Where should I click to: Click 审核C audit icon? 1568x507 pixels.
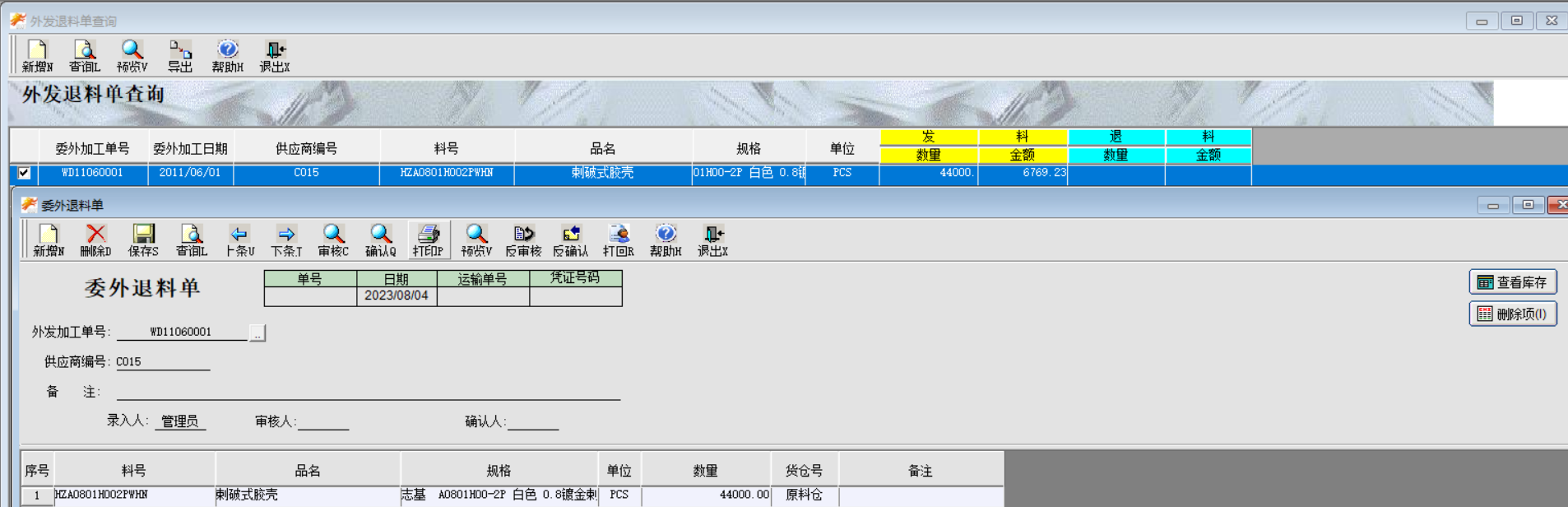(x=333, y=240)
